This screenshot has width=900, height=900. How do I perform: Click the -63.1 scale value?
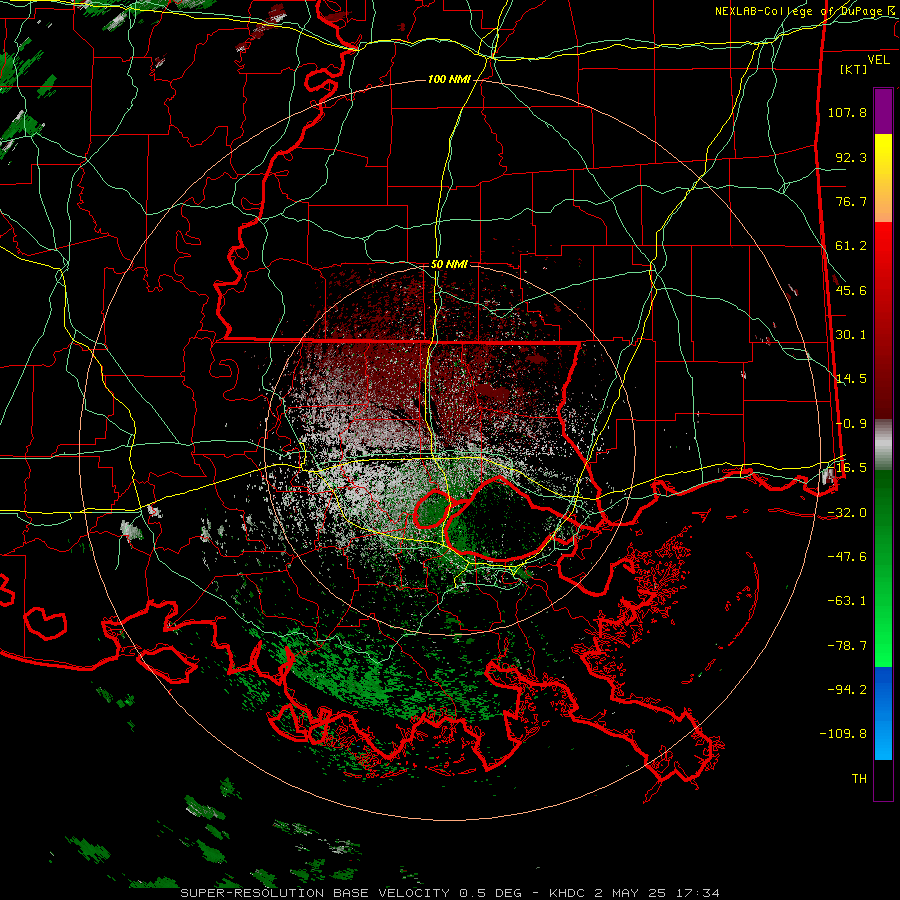[x=847, y=601]
